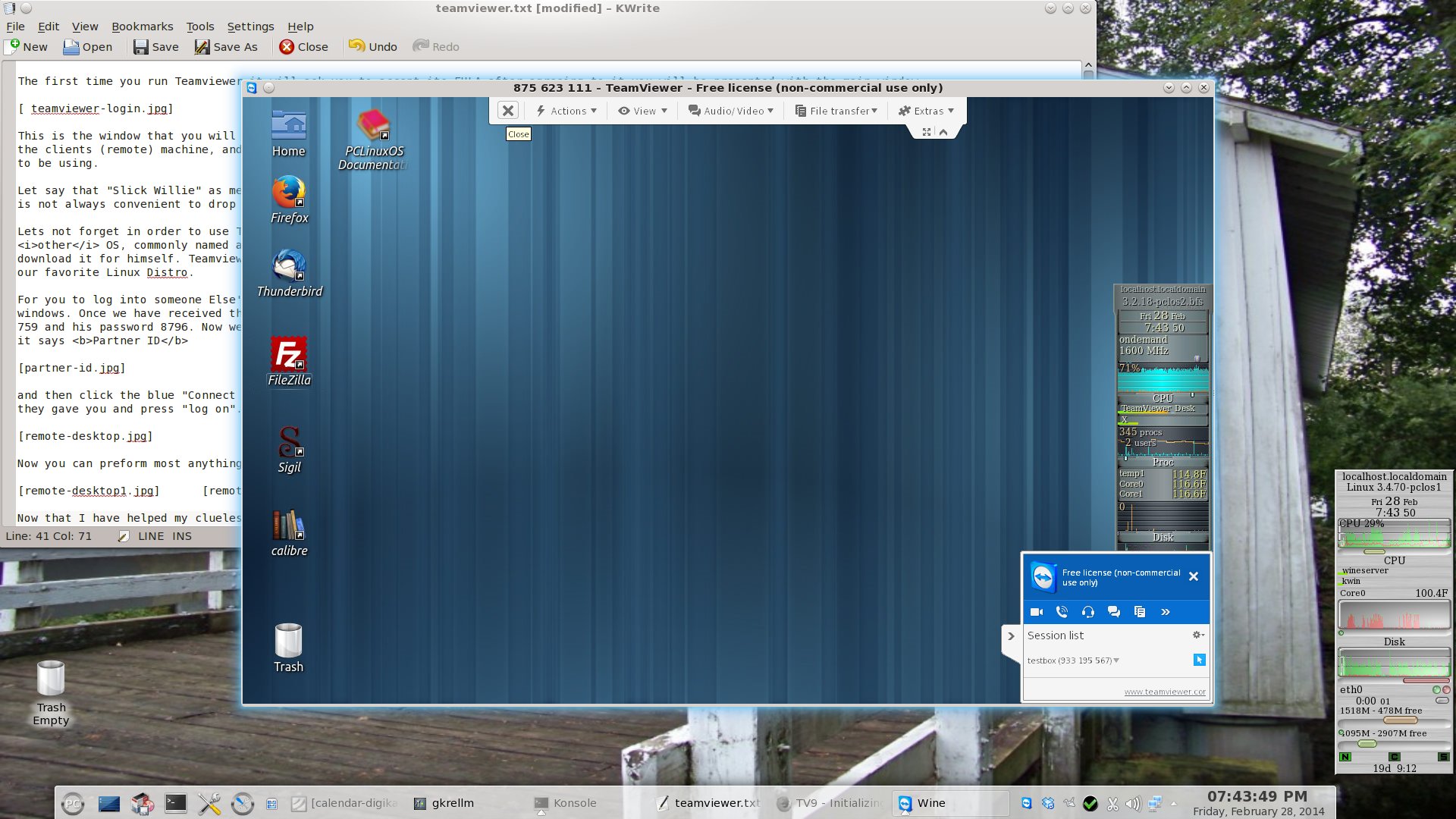1456x819 pixels.
Task: Switch to teamviewer.txt KWrite taskbar entry
Action: (709, 803)
